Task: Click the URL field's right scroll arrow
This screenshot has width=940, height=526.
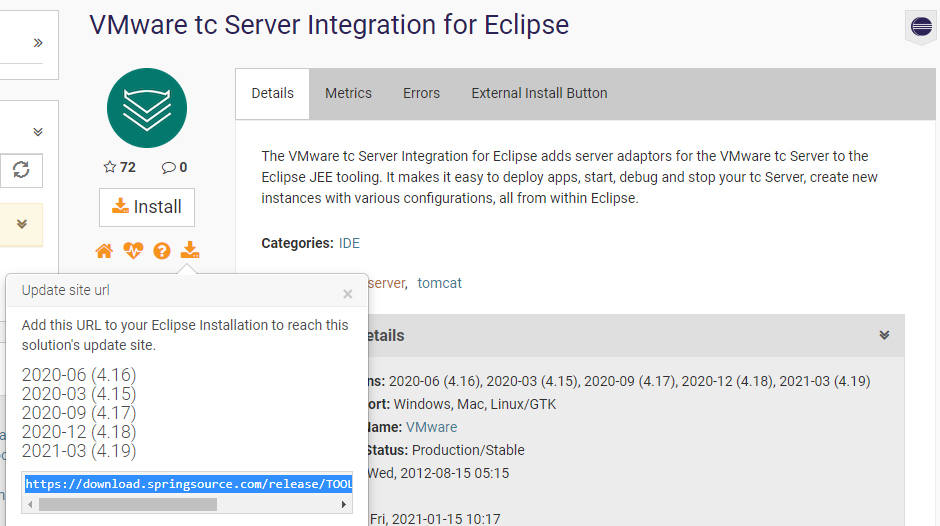Action: pos(344,505)
